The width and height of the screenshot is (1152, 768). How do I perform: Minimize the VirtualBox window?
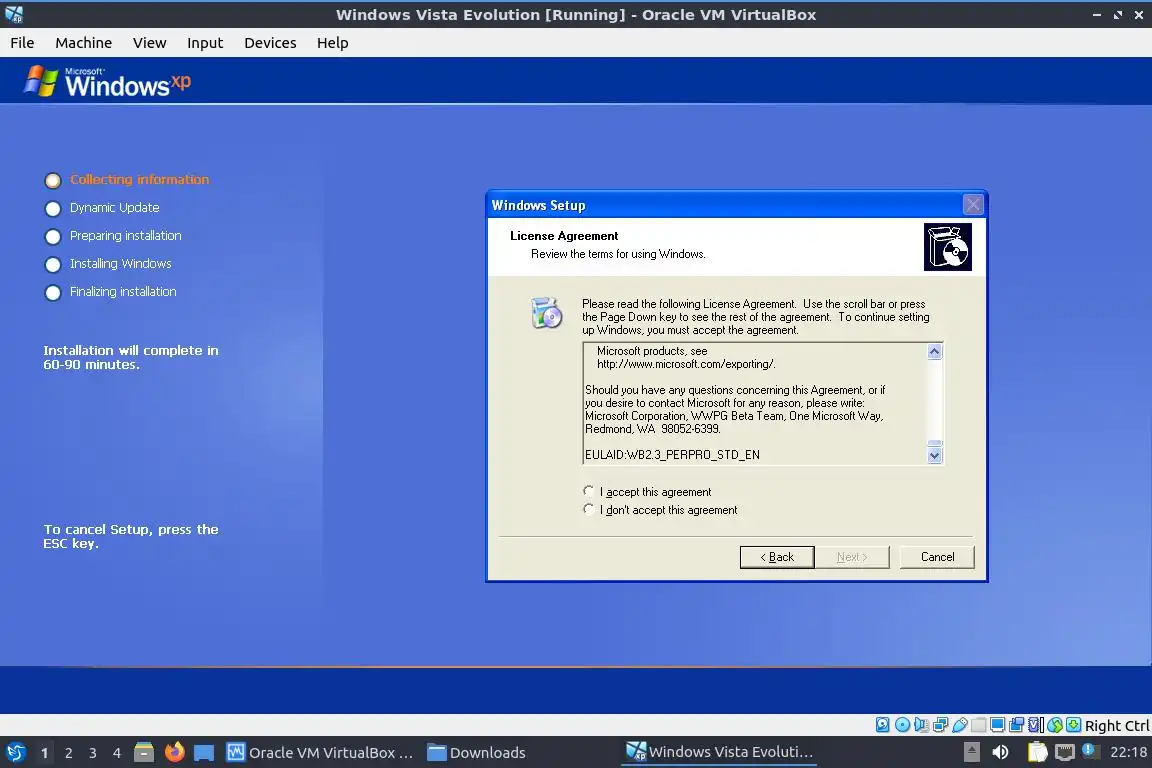(x=1097, y=14)
